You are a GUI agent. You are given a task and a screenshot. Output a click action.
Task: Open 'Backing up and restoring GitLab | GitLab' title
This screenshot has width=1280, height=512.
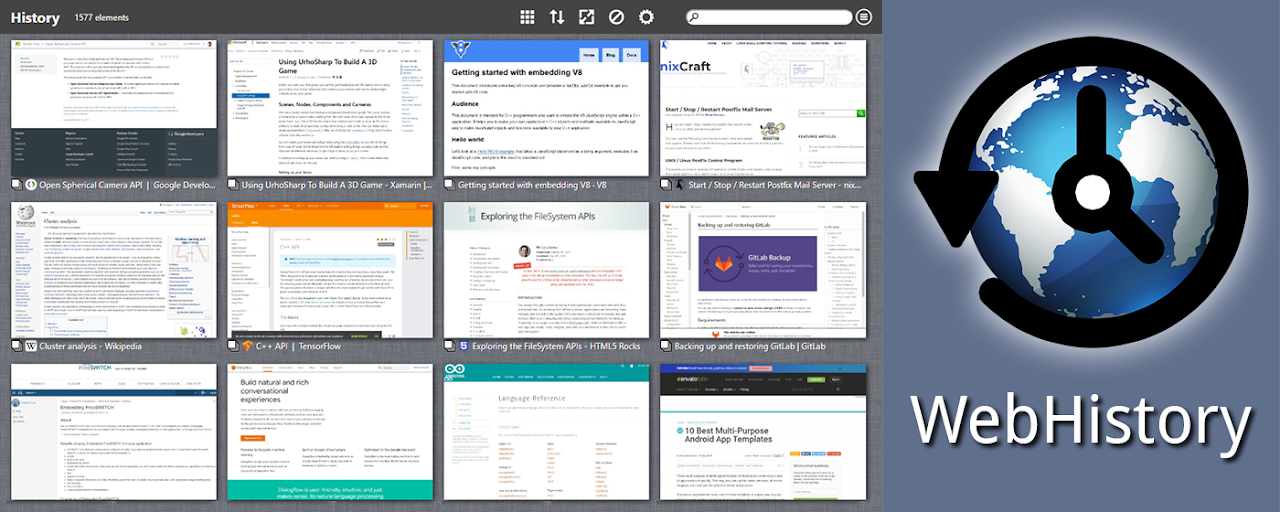coord(750,346)
